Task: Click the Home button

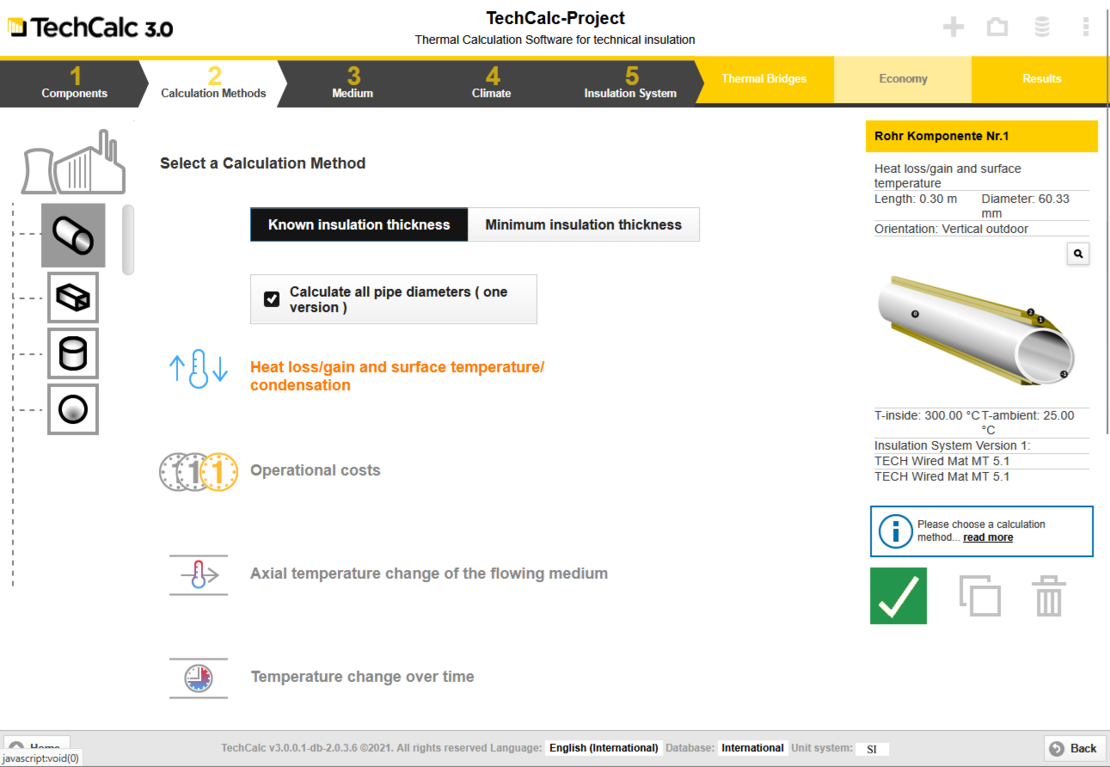Action: click(37, 744)
